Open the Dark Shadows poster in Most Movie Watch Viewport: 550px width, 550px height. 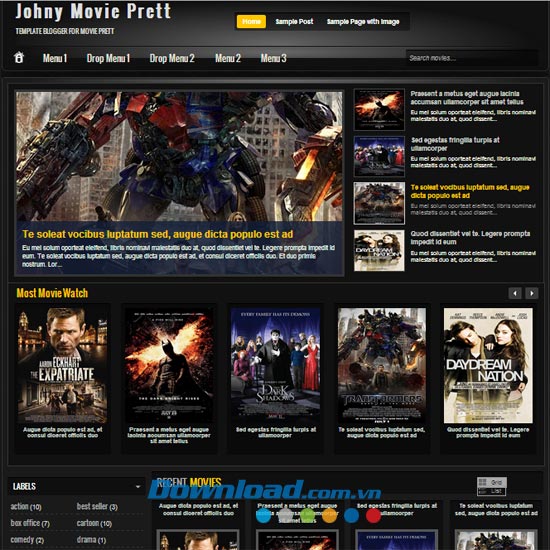tap(275, 365)
